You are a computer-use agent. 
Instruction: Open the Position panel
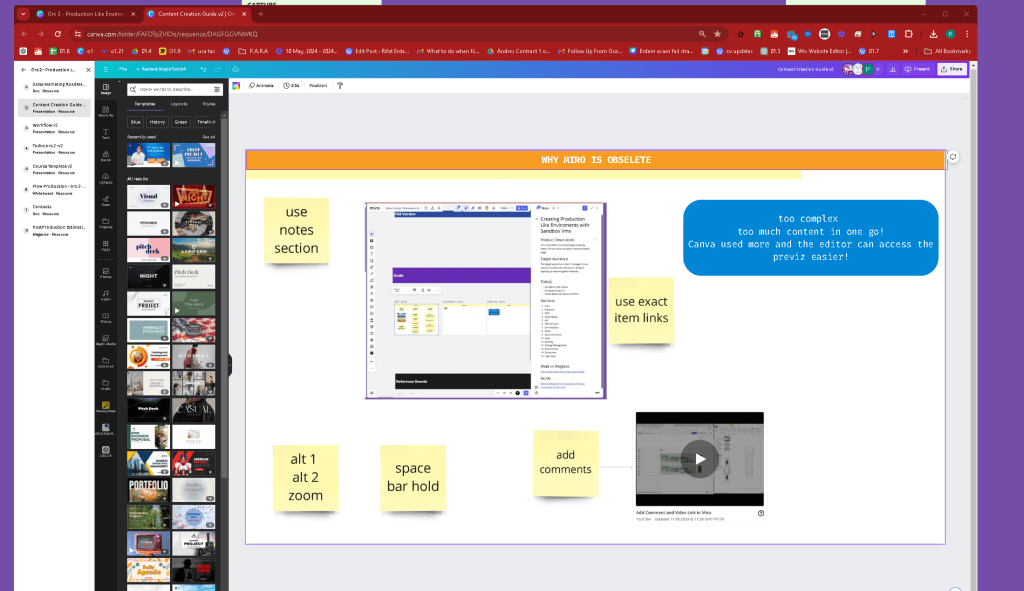coord(318,86)
